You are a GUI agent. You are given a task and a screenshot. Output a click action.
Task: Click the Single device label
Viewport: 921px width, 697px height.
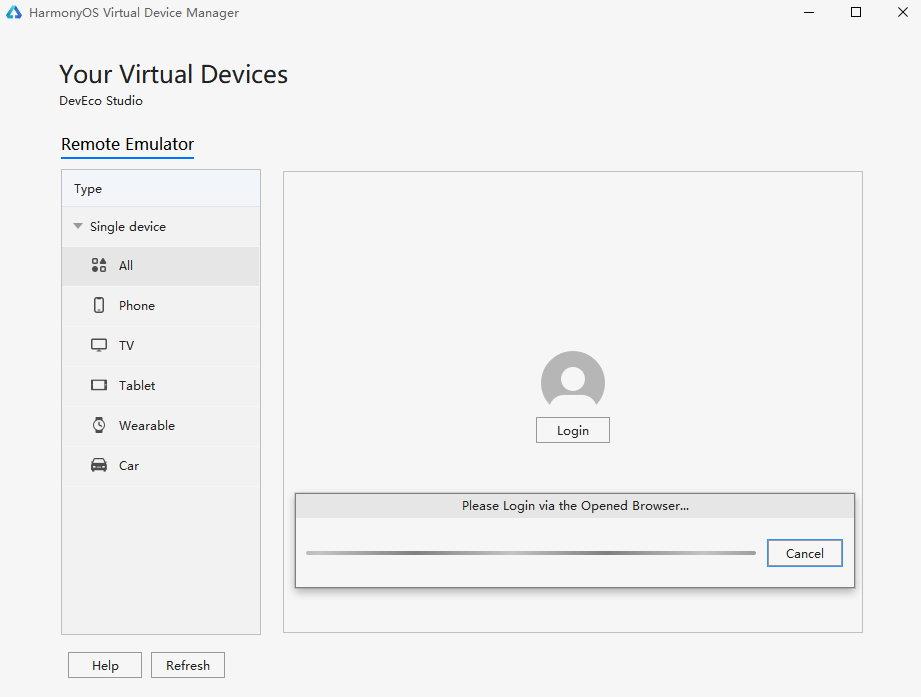(128, 227)
